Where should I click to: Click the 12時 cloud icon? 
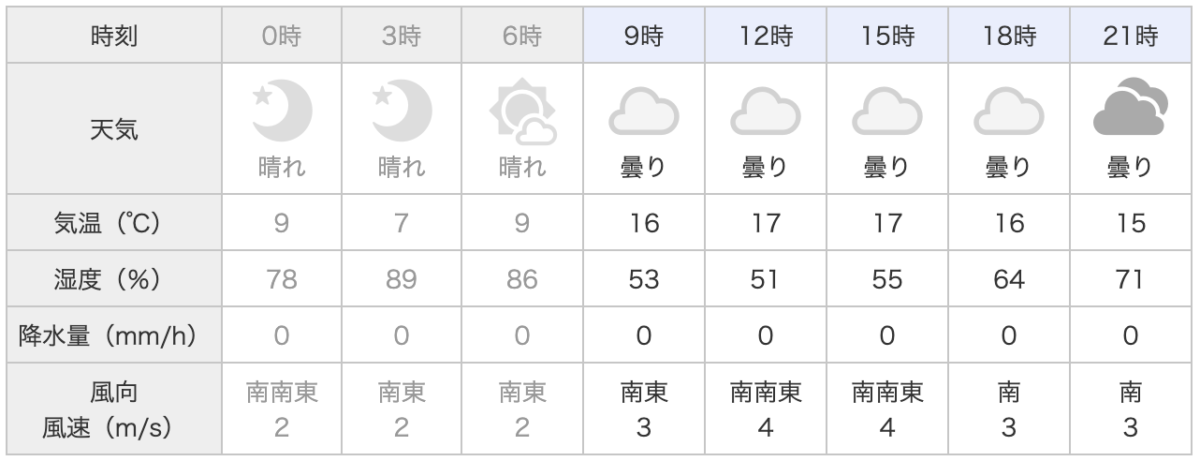click(x=765, y=111)
